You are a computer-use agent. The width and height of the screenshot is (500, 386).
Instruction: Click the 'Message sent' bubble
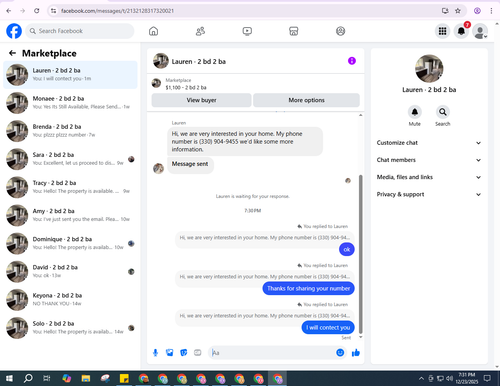point(190,164)
